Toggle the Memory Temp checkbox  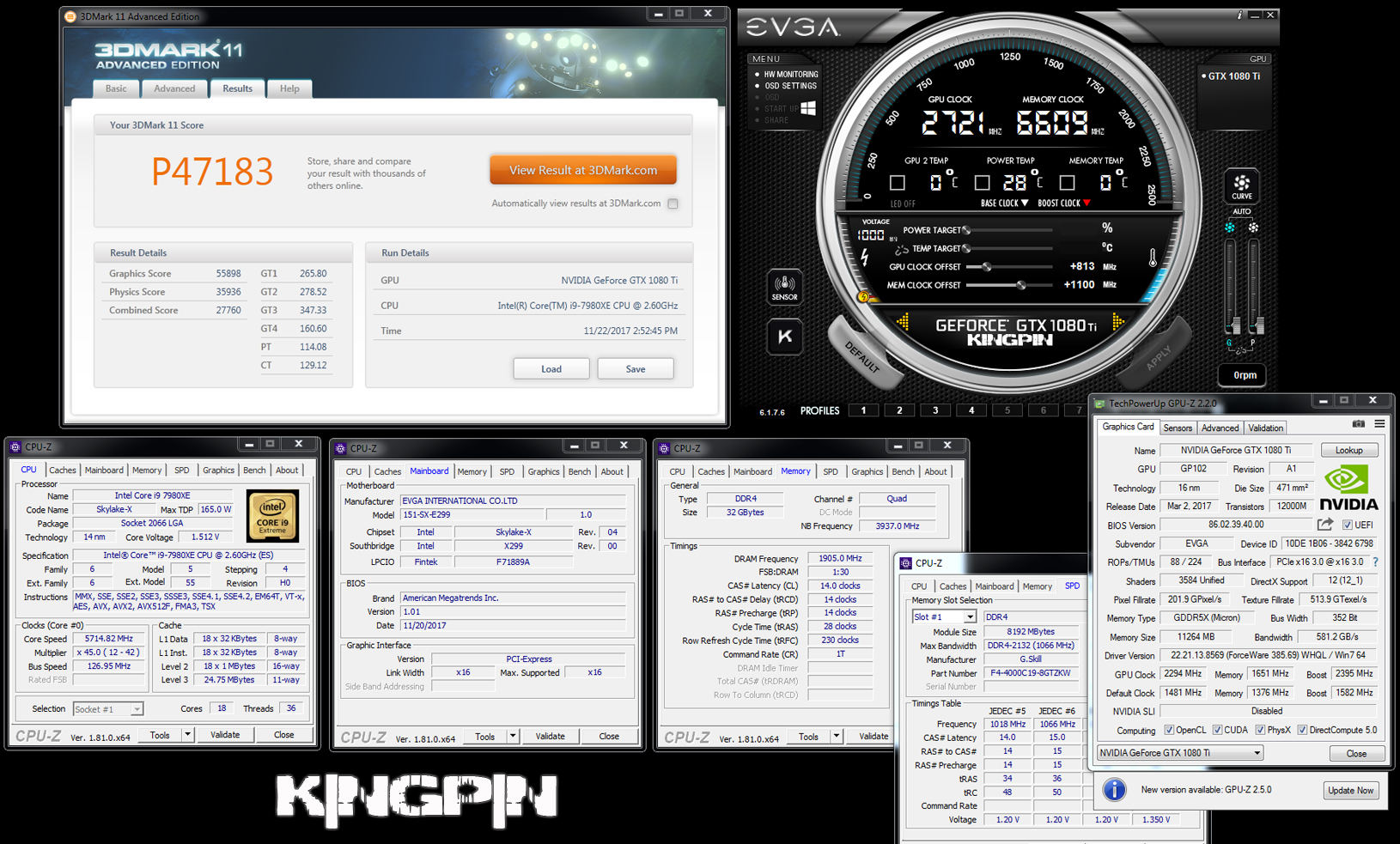(x=1067, y=182)
